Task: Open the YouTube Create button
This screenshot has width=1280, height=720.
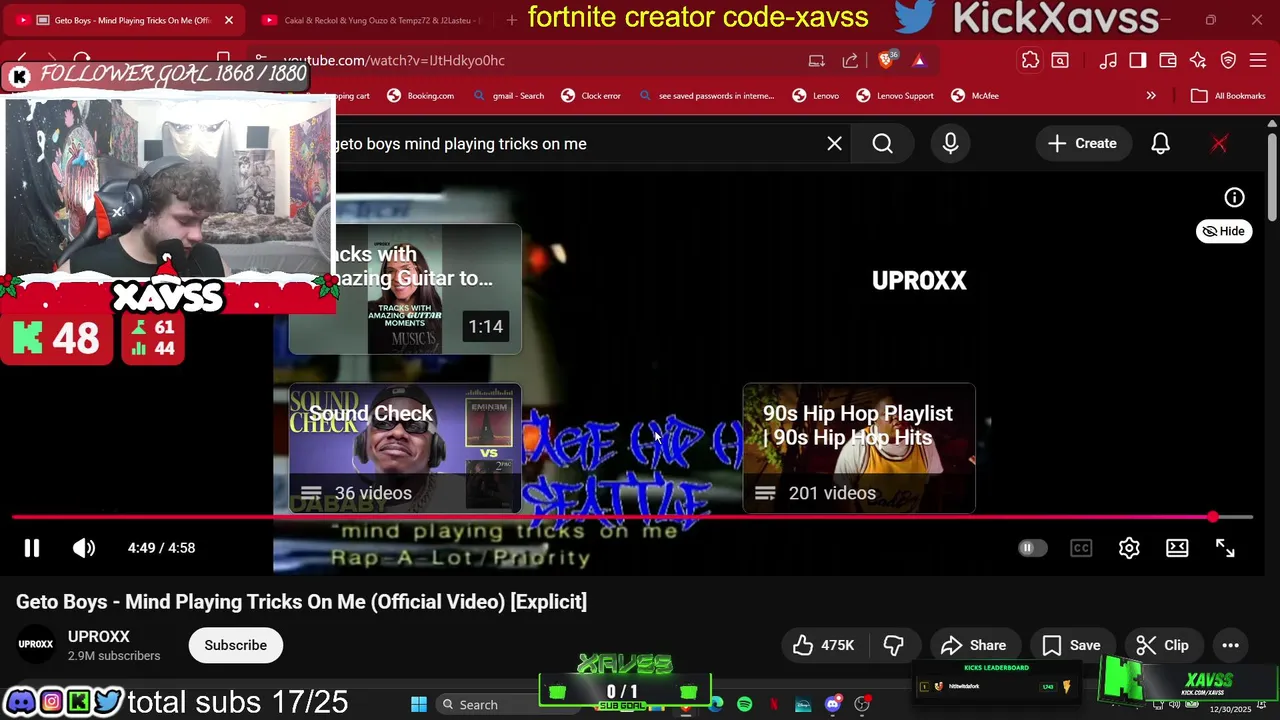Action: pos(1082,143)
